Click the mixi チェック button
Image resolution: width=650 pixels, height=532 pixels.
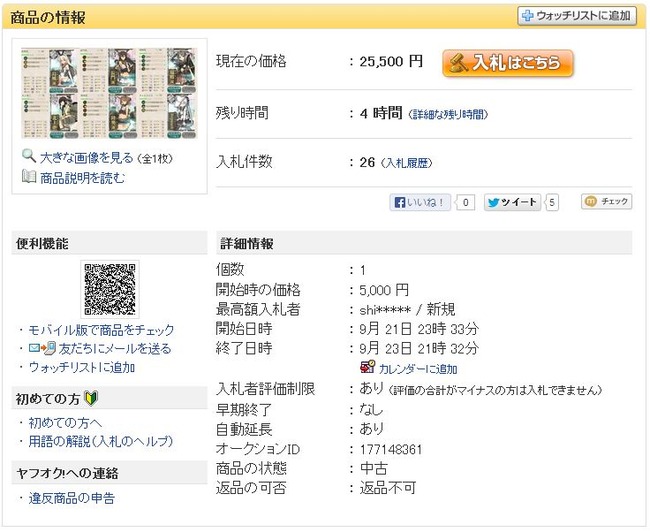click(606, 202)
